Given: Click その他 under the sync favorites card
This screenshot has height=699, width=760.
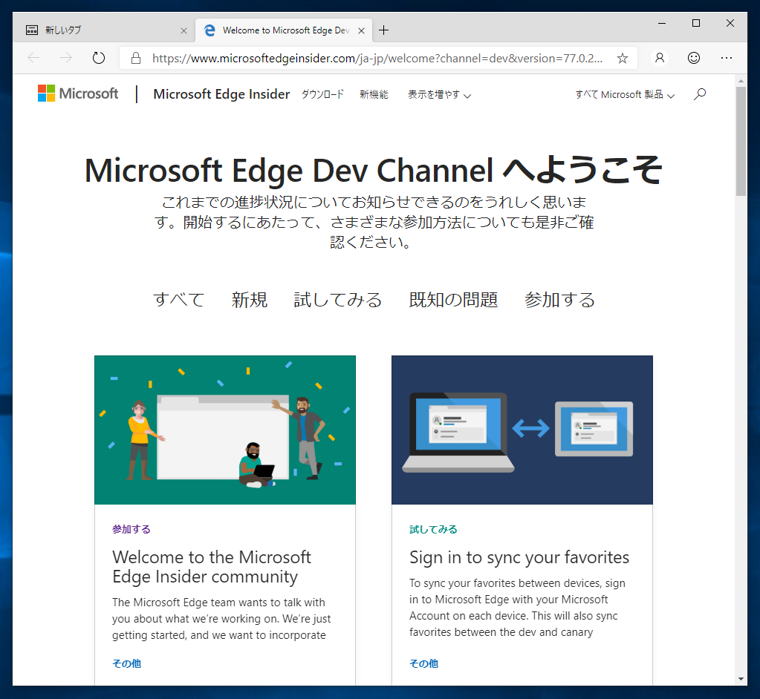Looking at the screenshot, I should coord(424,664).
